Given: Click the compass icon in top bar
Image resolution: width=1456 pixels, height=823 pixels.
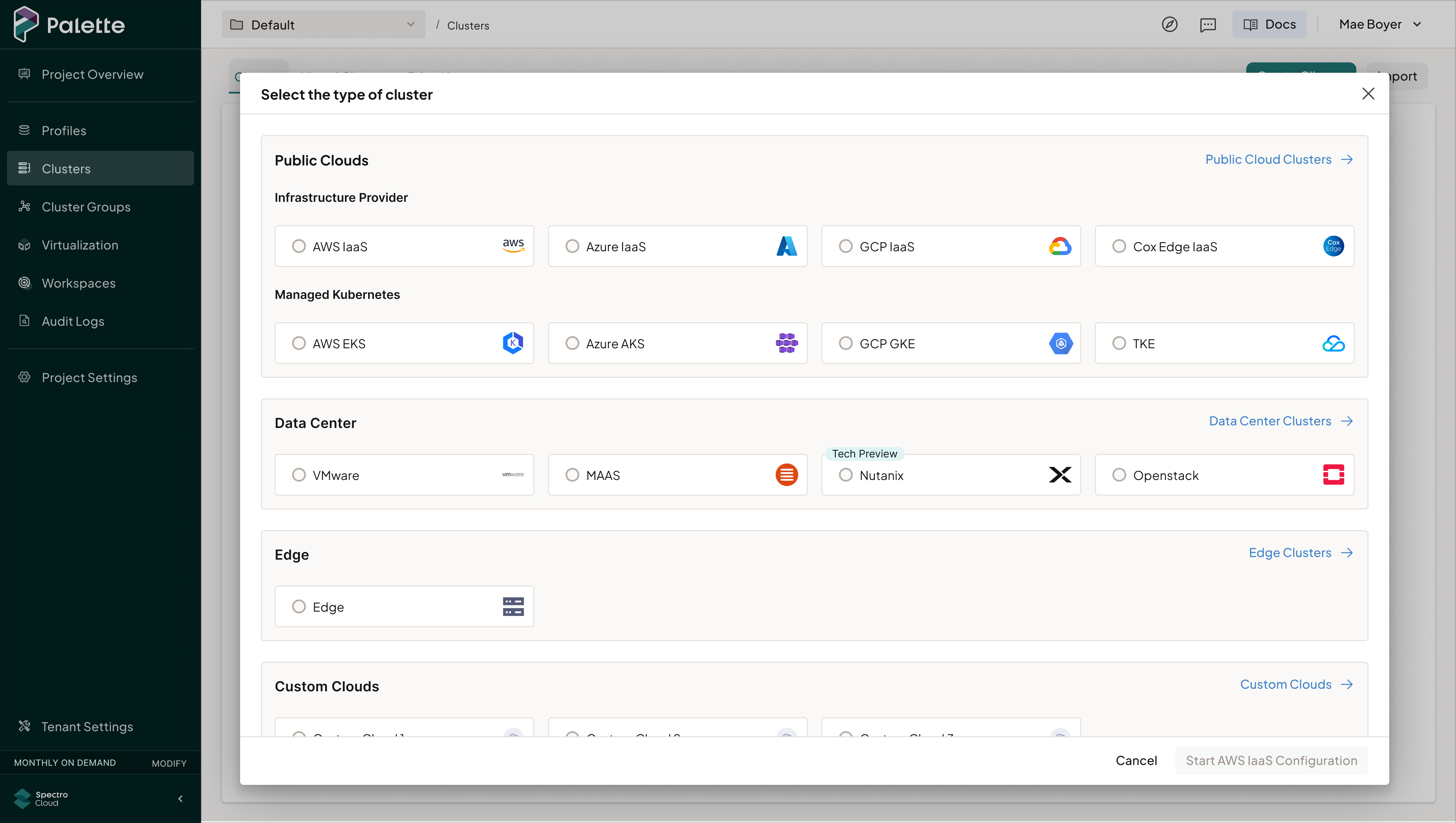Looking at the screenshot, I should pos(1169,24).
